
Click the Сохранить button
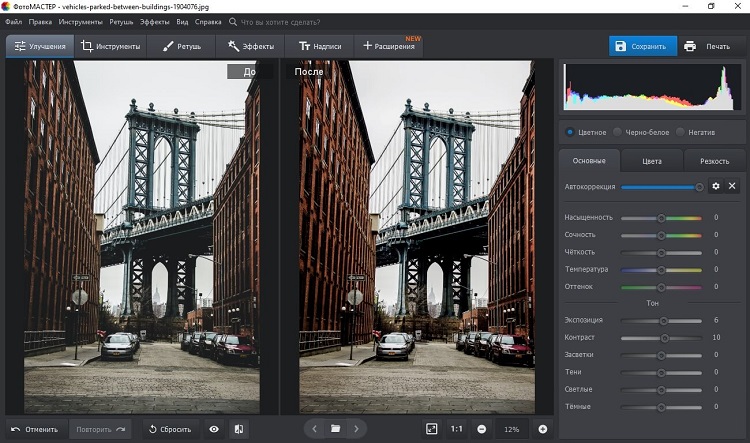click(642, 46)
